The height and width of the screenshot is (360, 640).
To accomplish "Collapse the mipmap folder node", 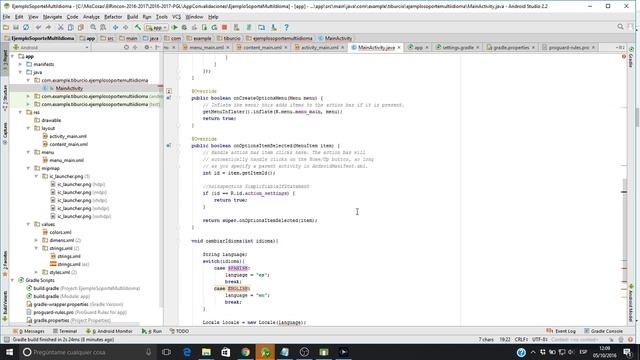I will 28,168.
